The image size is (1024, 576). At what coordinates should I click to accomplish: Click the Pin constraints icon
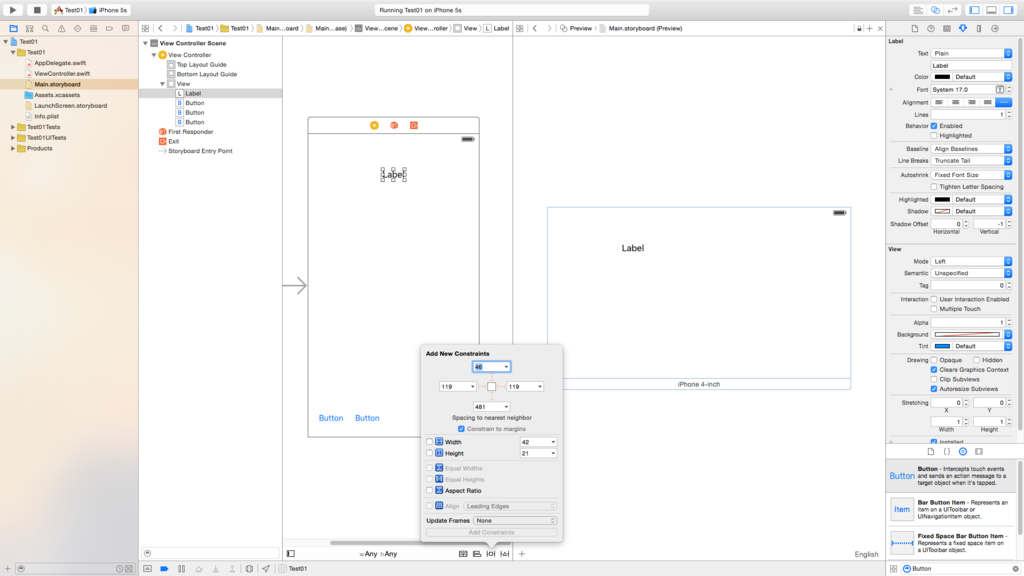pyautogui.click(x=490, y=554)
